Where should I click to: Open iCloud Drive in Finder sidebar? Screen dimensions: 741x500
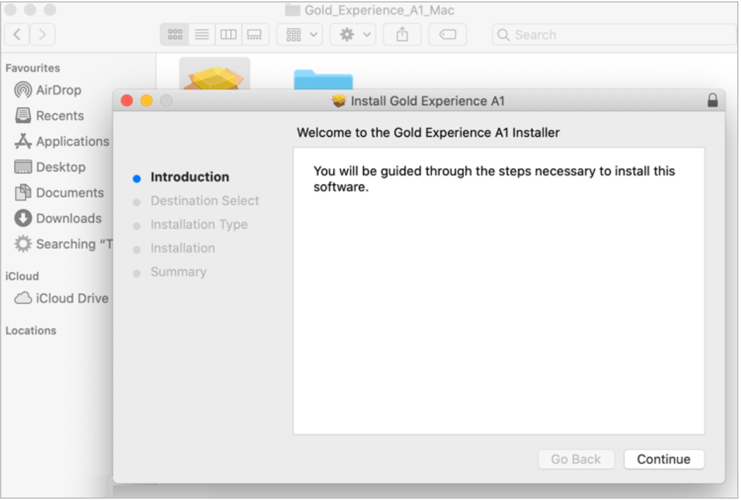61,298
